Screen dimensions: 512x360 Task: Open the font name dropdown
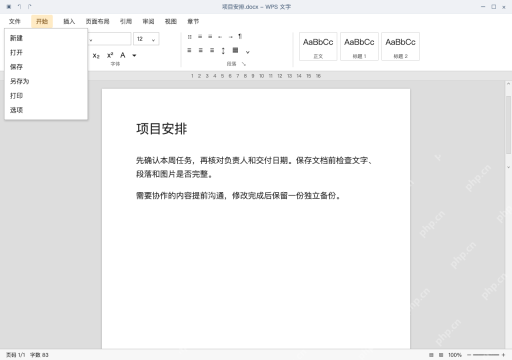coord(109,39)
